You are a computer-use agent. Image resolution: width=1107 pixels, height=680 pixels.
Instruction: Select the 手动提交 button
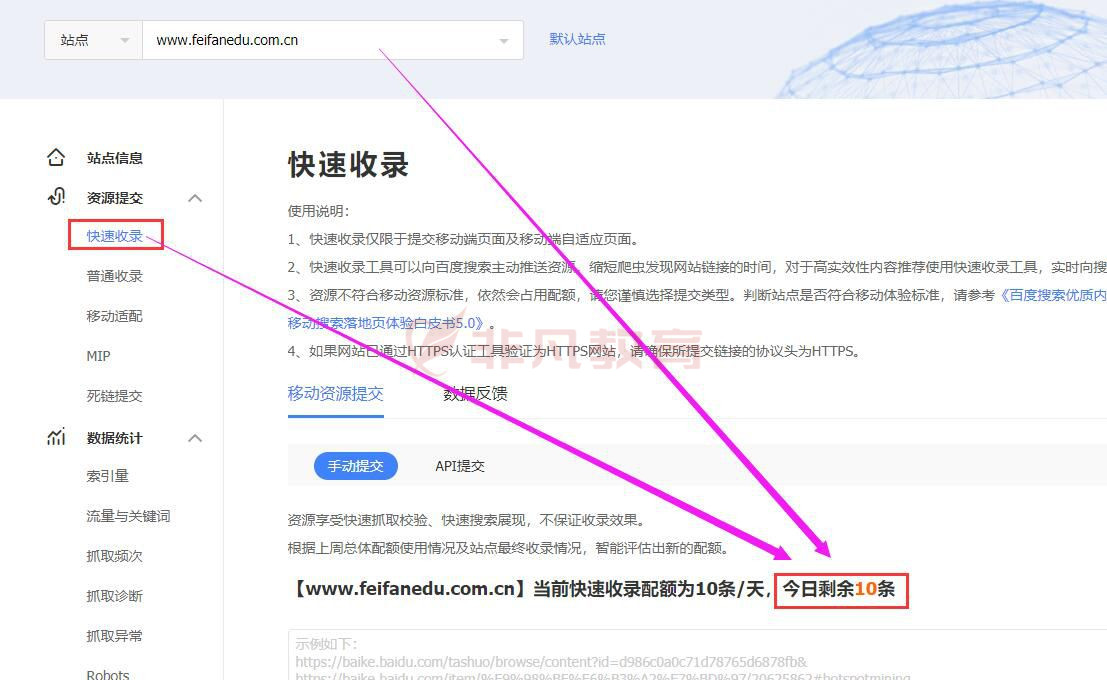coord(355,466)
